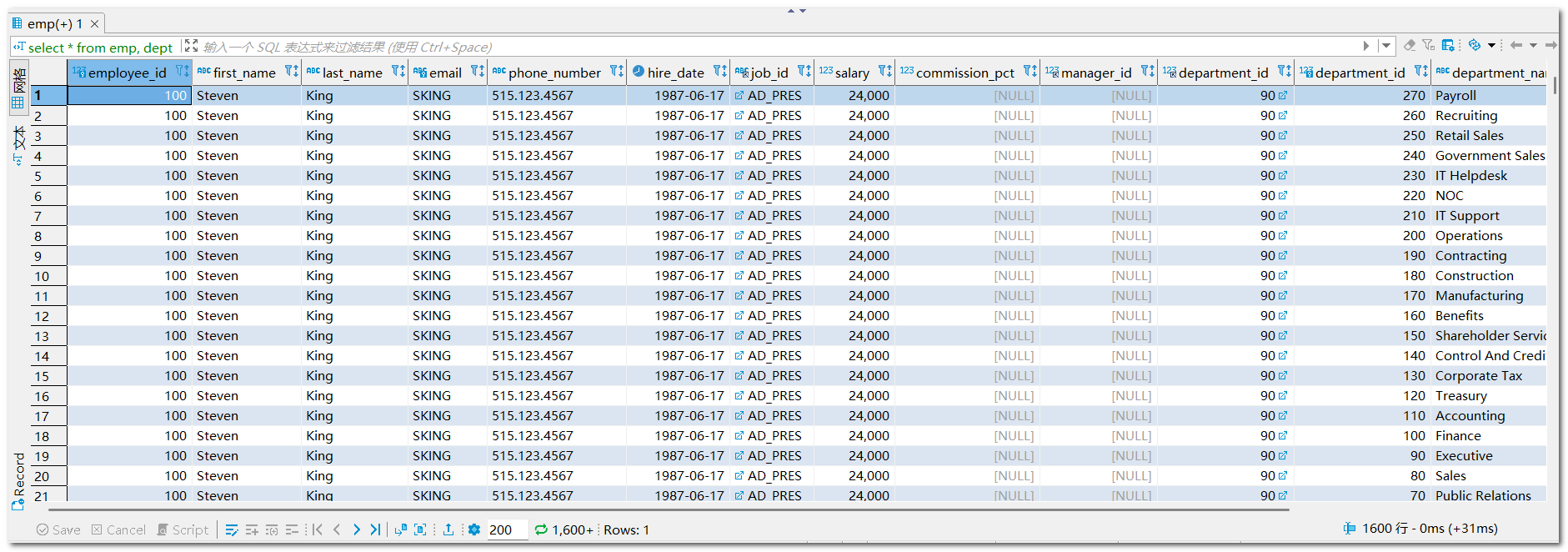Click the email column filter sort icon

477,72
